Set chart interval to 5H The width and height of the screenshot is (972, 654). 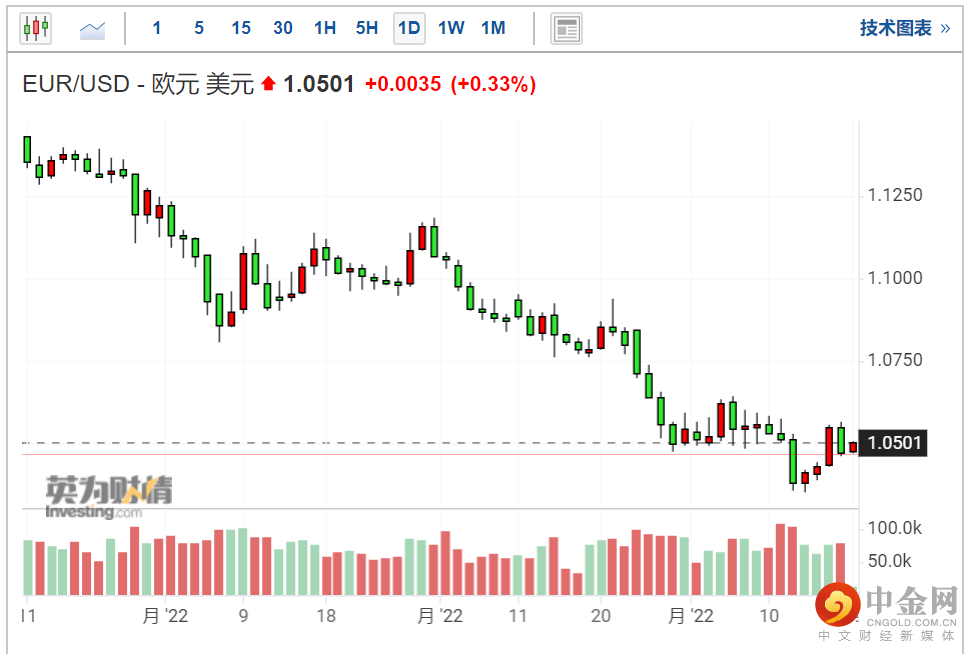click(x=367, y=28)
